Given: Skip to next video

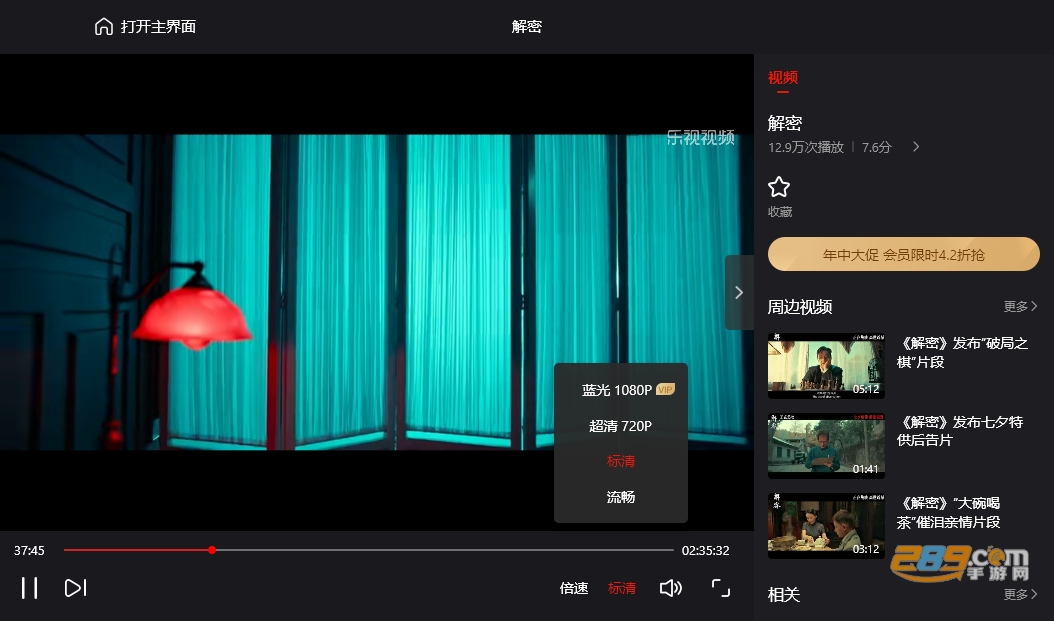Looking at the screenshot, I should click(x=75, y=588).
